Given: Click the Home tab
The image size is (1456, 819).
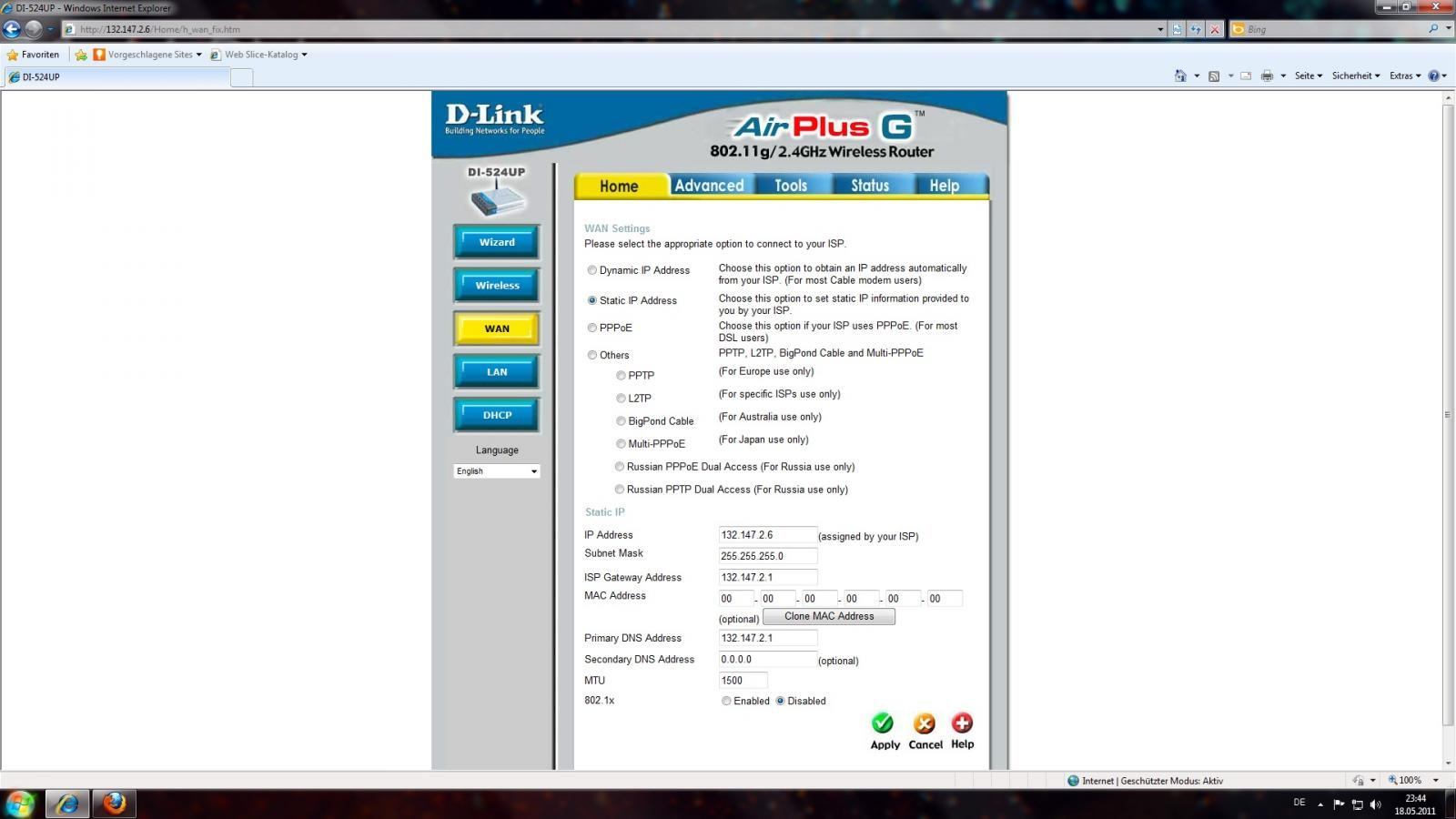Looking at the screenshot, I should (x=619, y=186).
